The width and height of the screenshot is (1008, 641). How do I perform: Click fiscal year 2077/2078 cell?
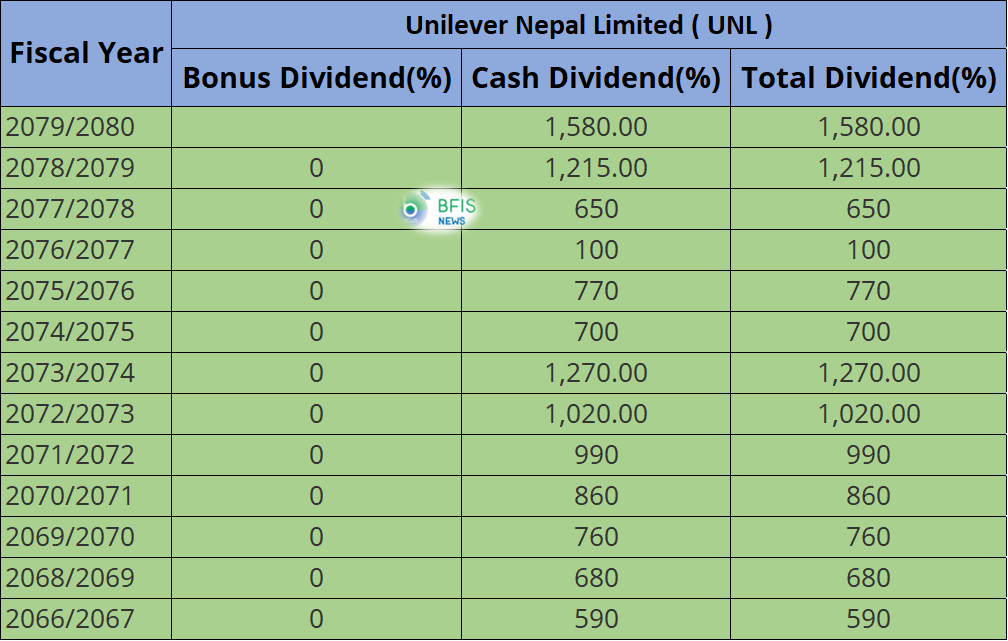click(x=86, y=209)
